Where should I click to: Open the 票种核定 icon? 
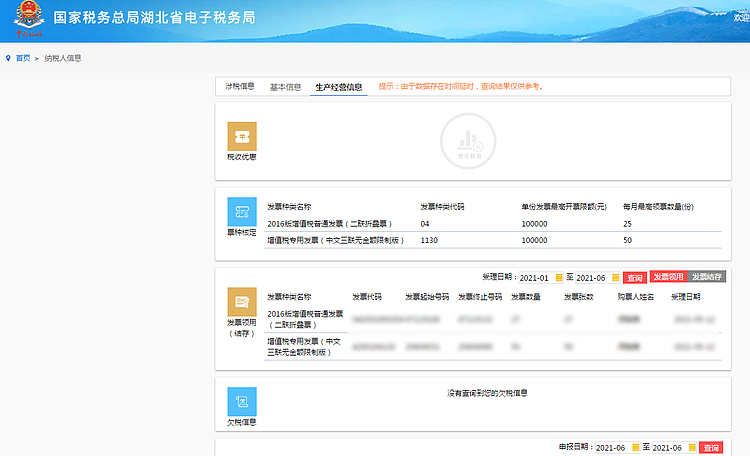242,211
